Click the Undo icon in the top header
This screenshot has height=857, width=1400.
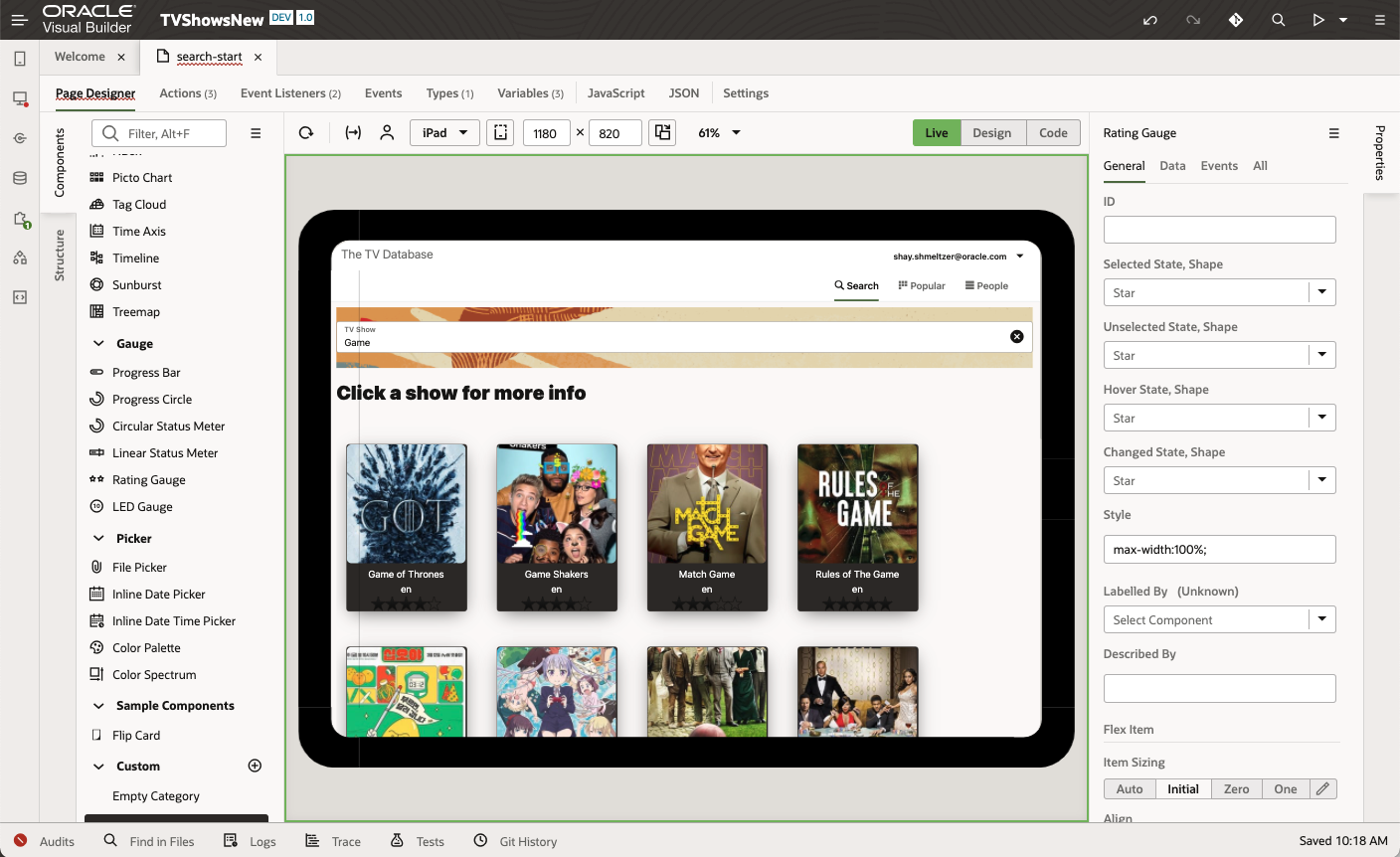coord(1150,19)
